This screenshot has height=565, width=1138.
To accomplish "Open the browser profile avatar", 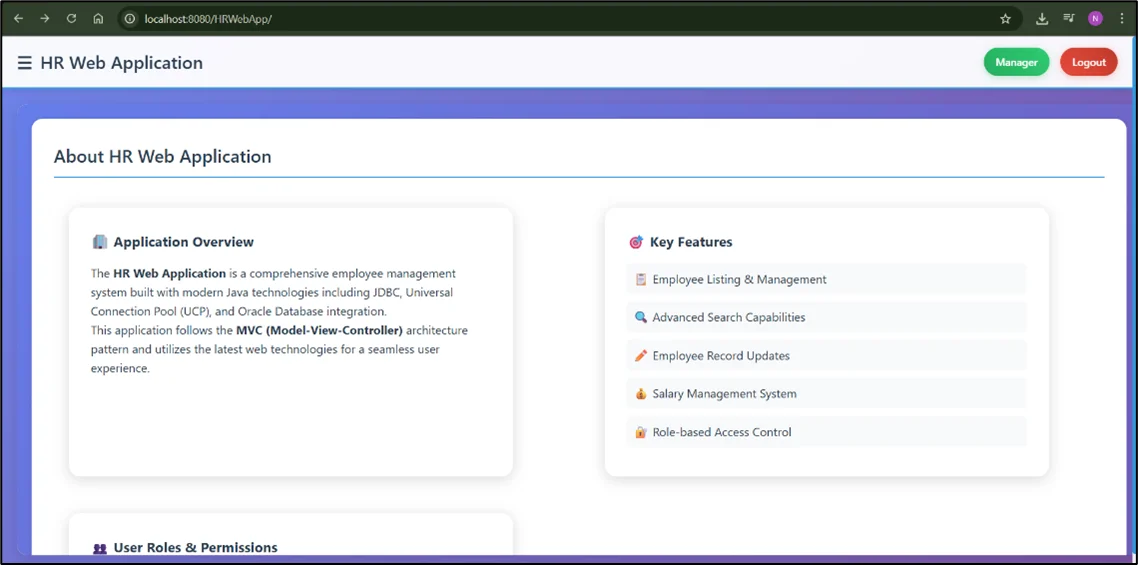I will pos(1095,19).
